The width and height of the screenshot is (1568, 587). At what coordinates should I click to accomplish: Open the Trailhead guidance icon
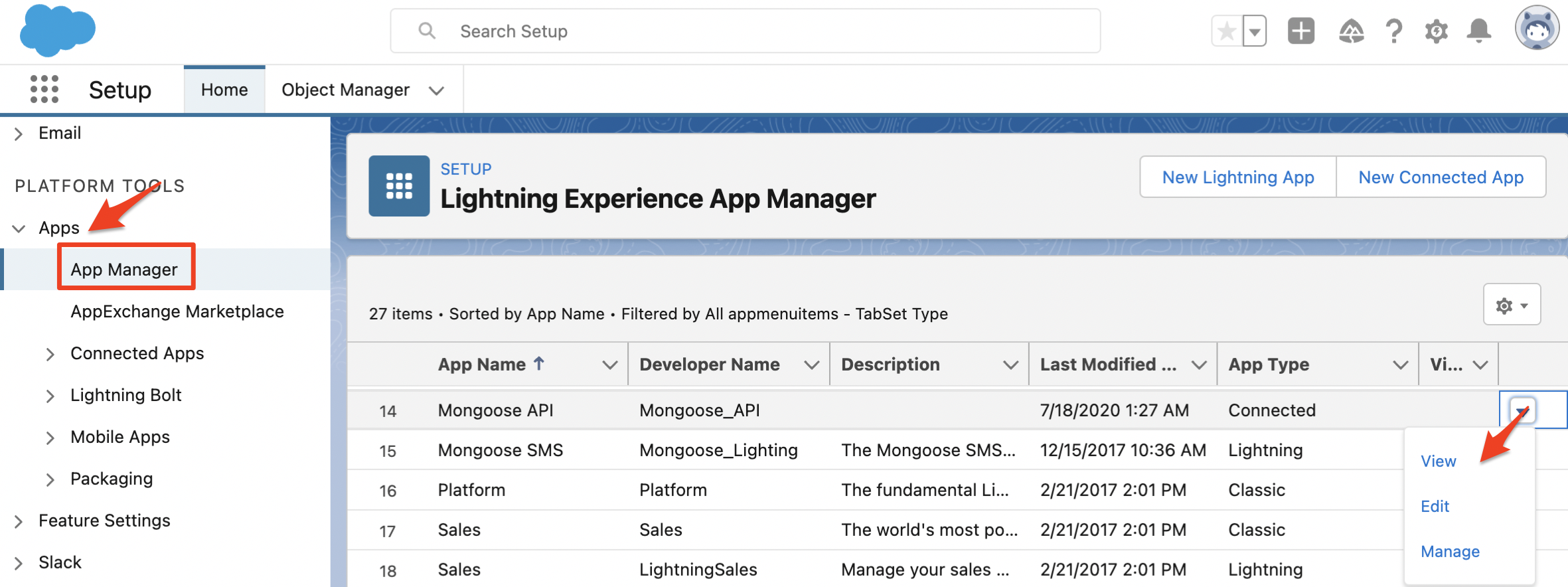coord(1351,31)
